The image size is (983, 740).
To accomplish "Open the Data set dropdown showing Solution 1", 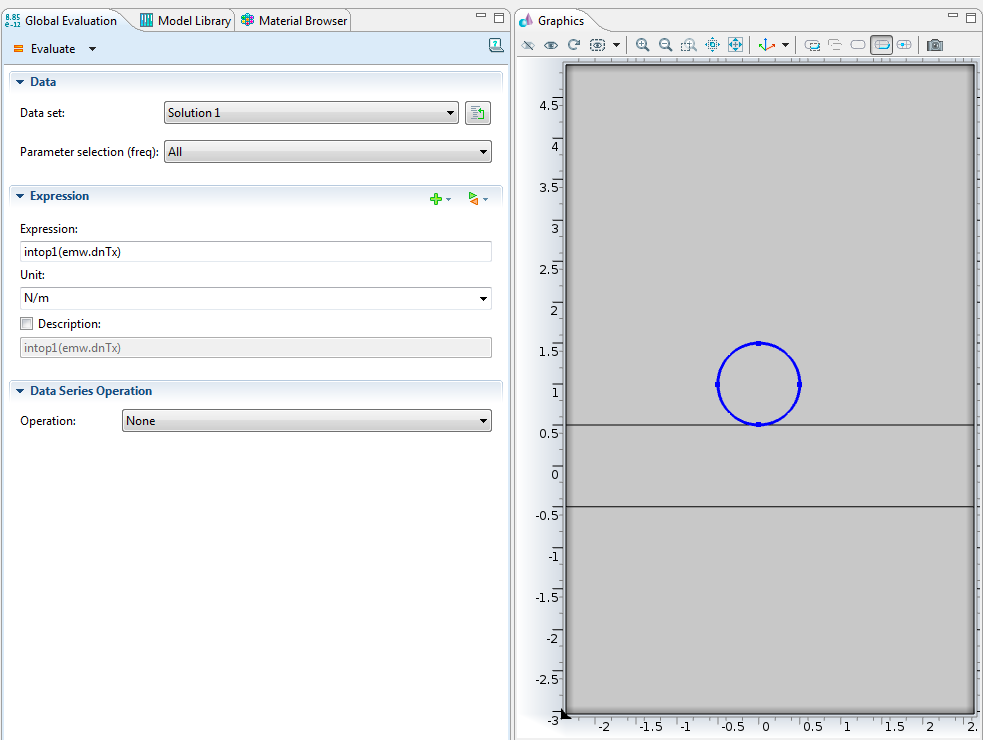I will tap(311, 113).
